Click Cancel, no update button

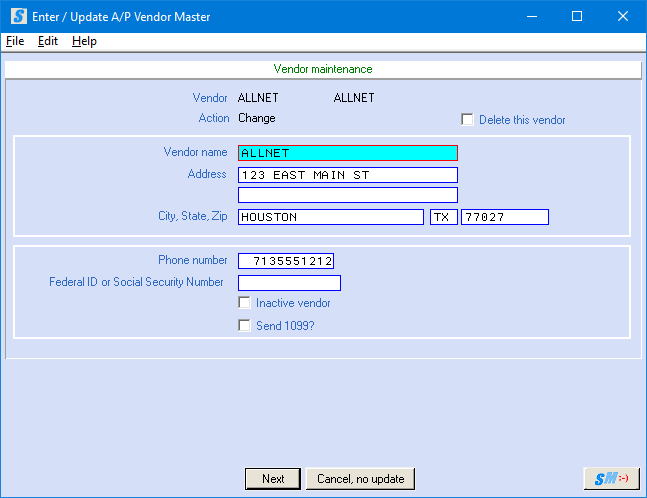click(x=360, y=479)
